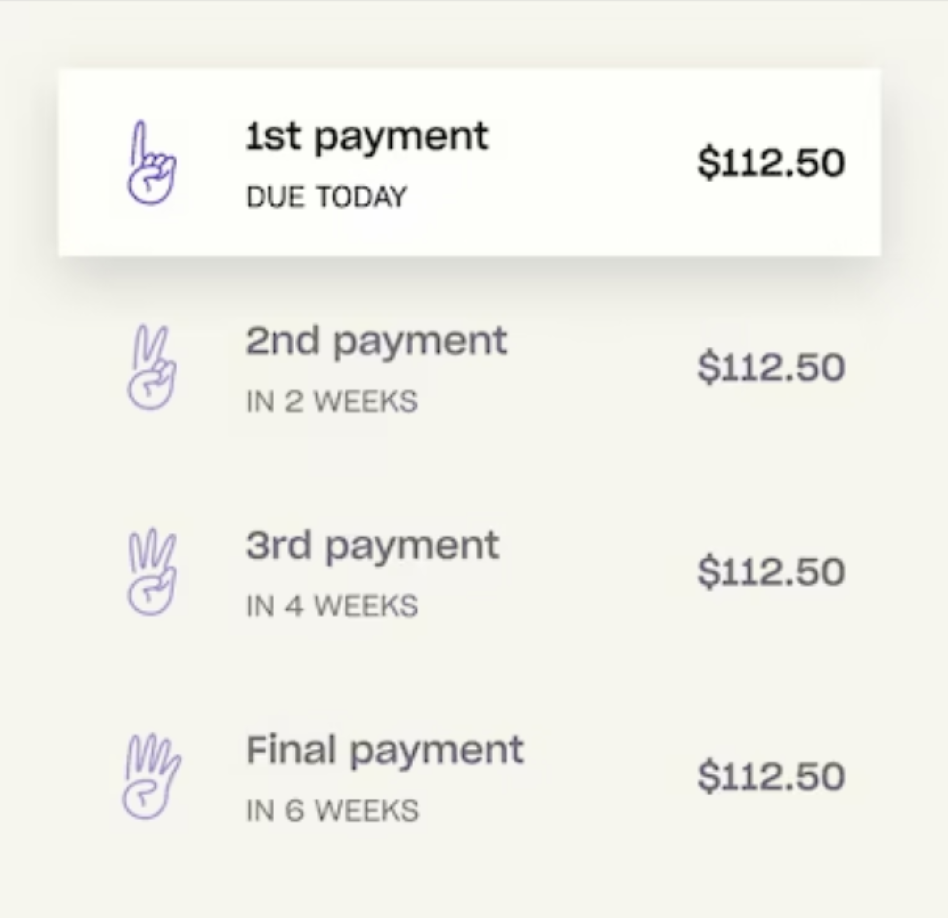Select the 1st payment title
The height and width of the screenshot is (918, 948).
tap(367, 138)
